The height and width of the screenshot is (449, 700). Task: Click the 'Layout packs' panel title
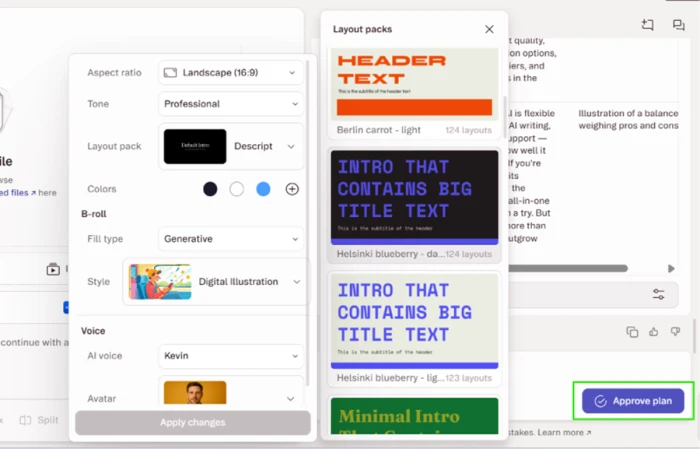(x=362, y=29)
